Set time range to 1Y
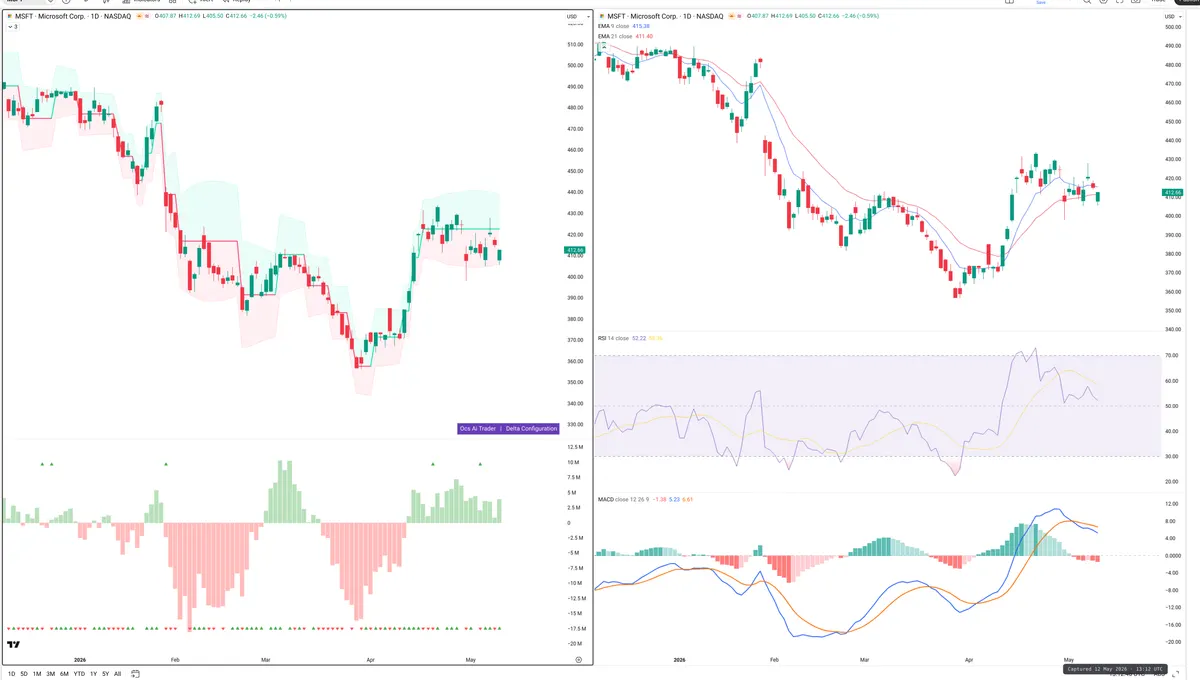Viewport: 1200px width, 680px height. (93, 674)
